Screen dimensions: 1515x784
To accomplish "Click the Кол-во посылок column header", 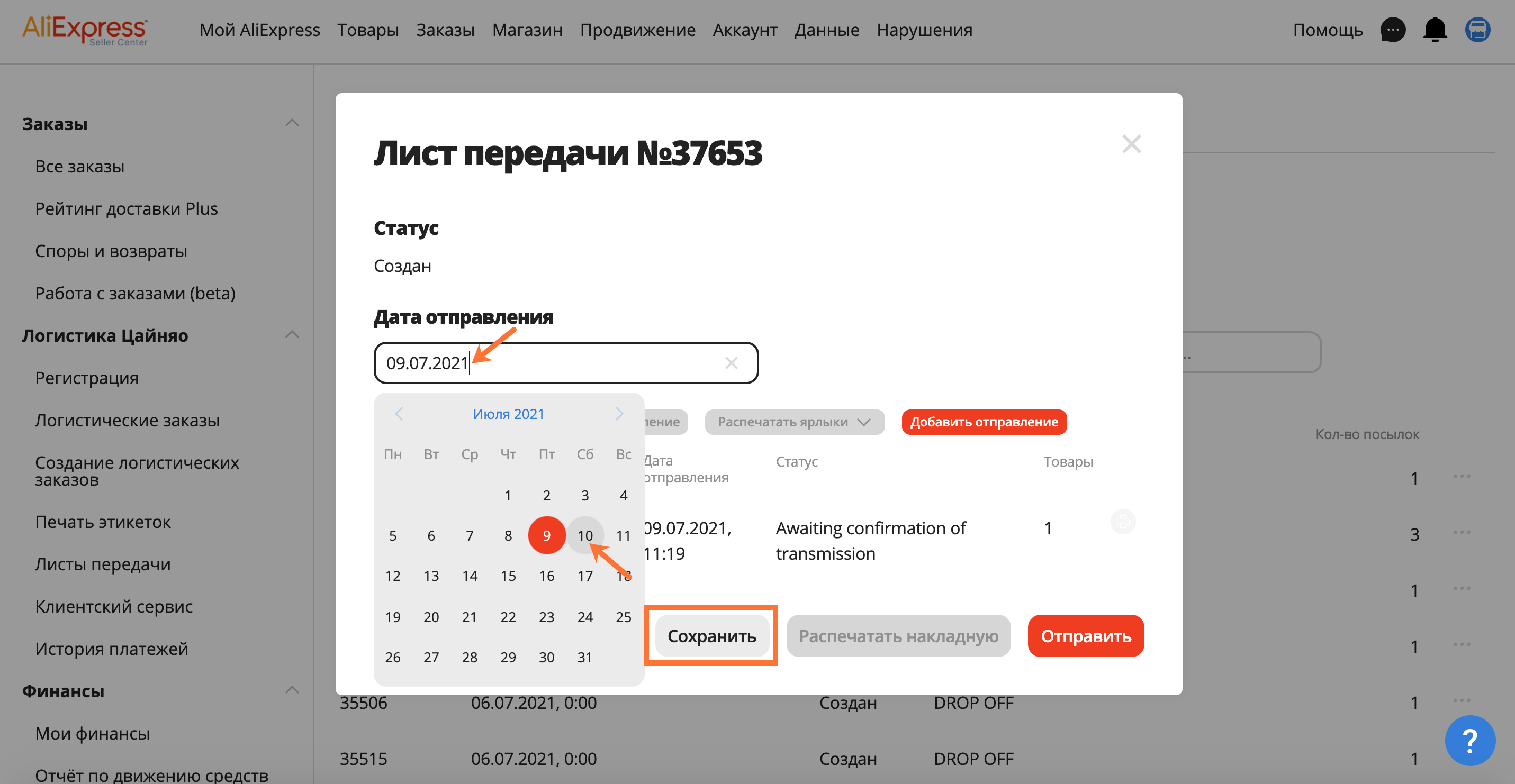I will tap(1367, 434).
